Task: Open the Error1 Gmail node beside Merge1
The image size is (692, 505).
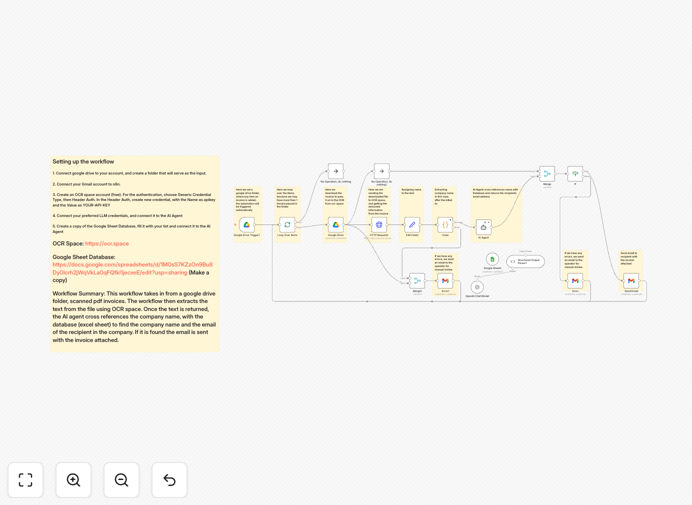Action: coord(445,281)
